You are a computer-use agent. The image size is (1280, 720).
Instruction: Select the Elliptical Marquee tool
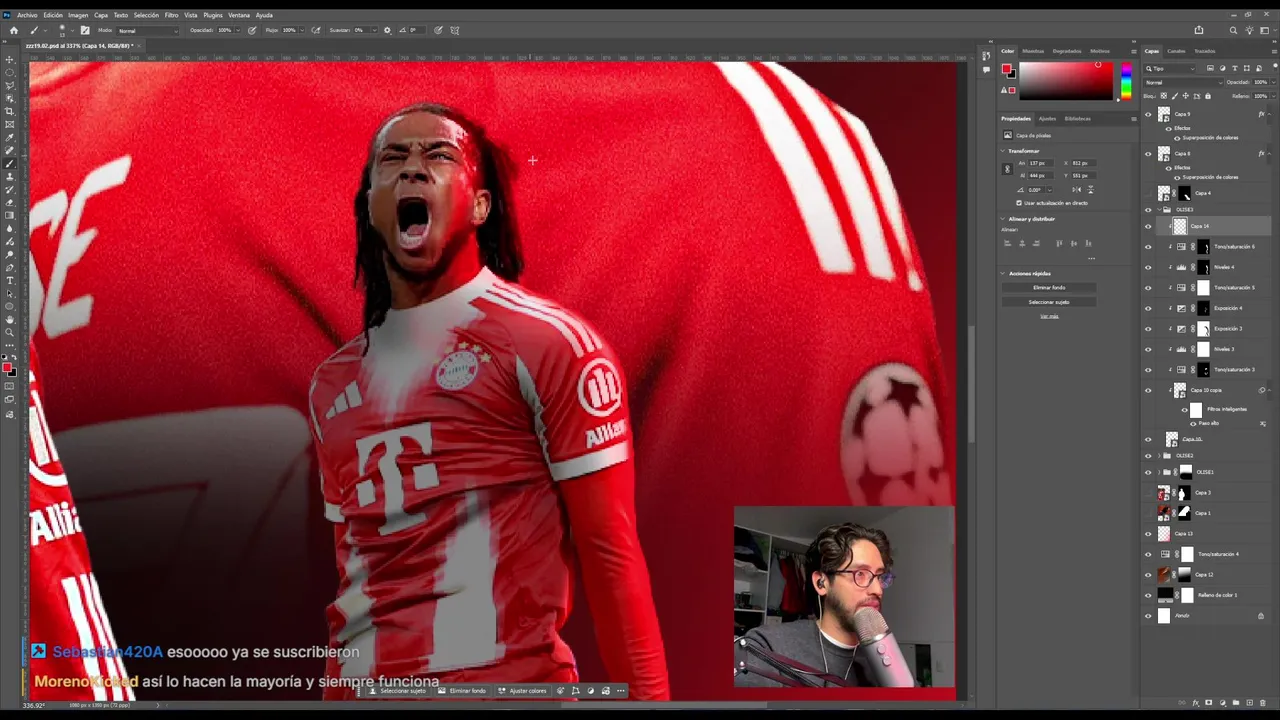click(10, 73)
